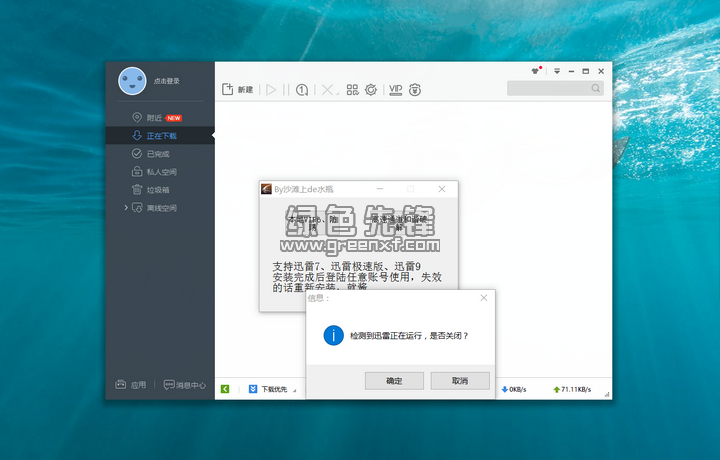Click the user avatar in the sidebar
The height and width of the screenshot is (460, 720).
(132, 81)
